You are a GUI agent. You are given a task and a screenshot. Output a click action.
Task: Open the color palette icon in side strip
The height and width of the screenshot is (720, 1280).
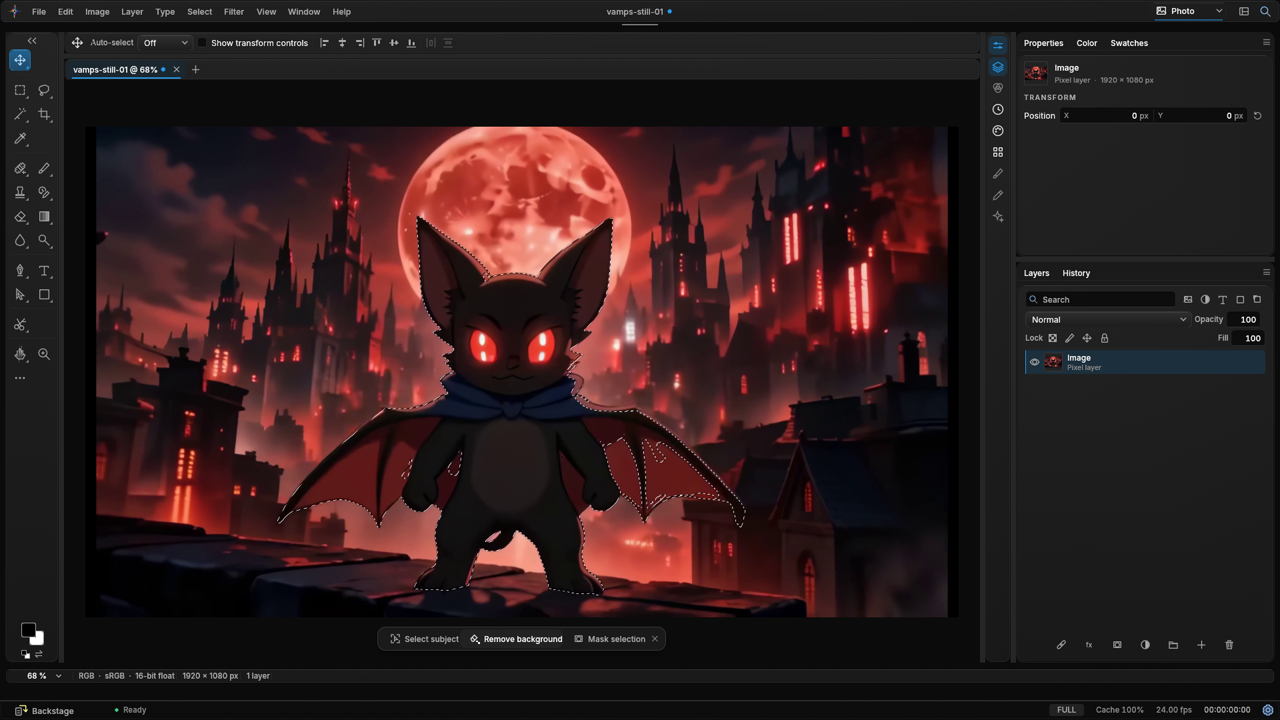(998, 131)
